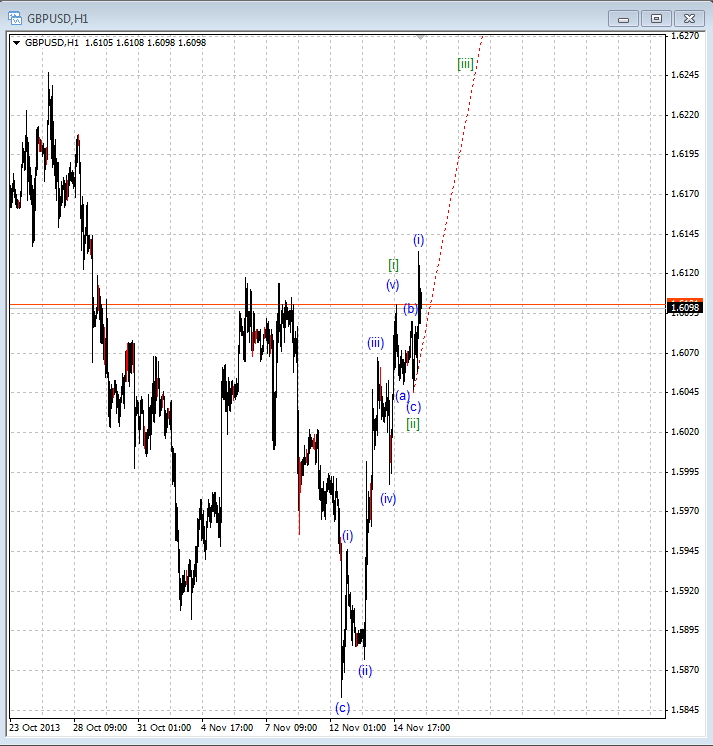Click the 12 Nov 01:00 time label
This screenshot has width=713, height=746.
[358, 727]
